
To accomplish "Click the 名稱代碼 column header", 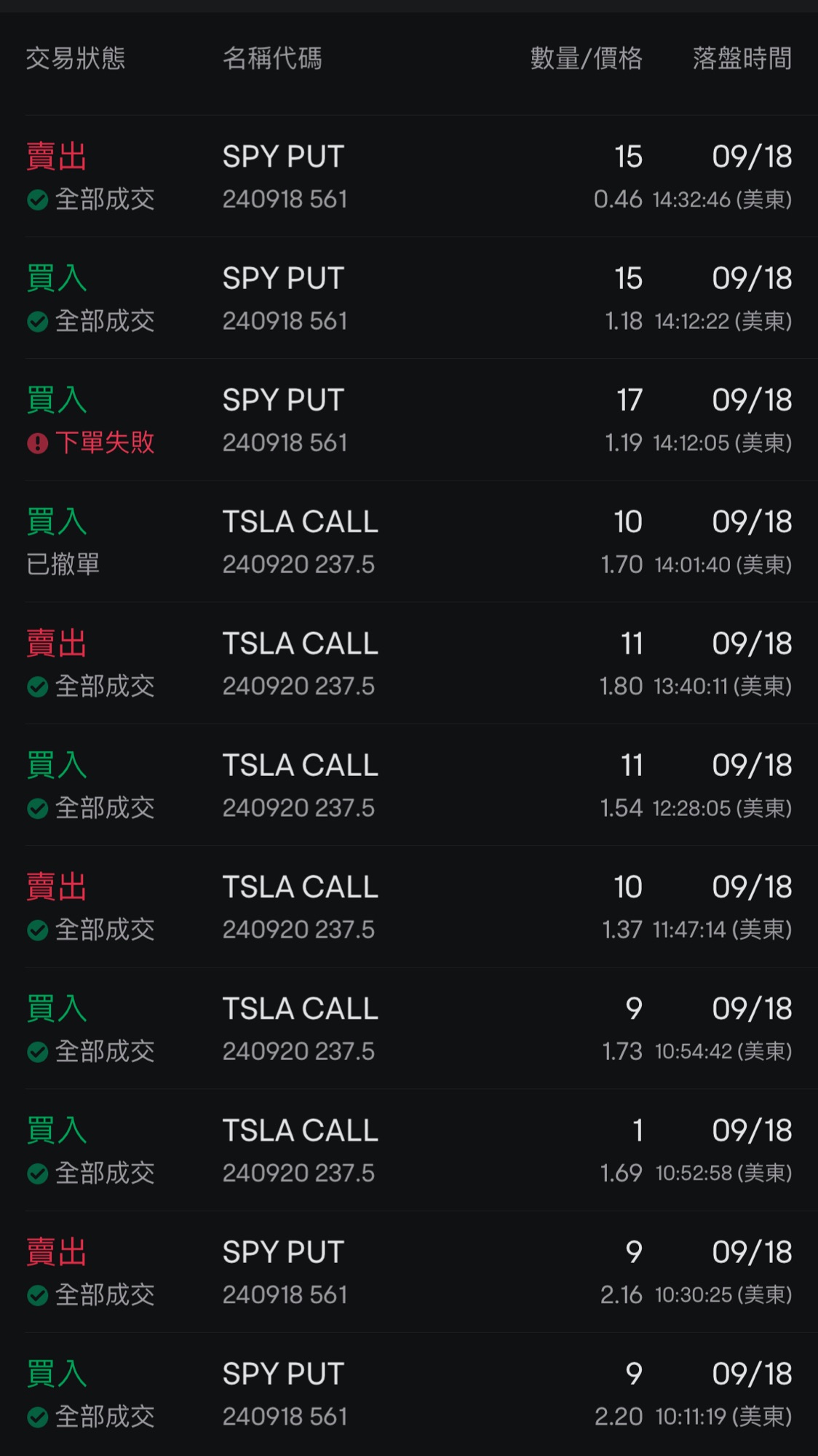I will click(272, 58).
